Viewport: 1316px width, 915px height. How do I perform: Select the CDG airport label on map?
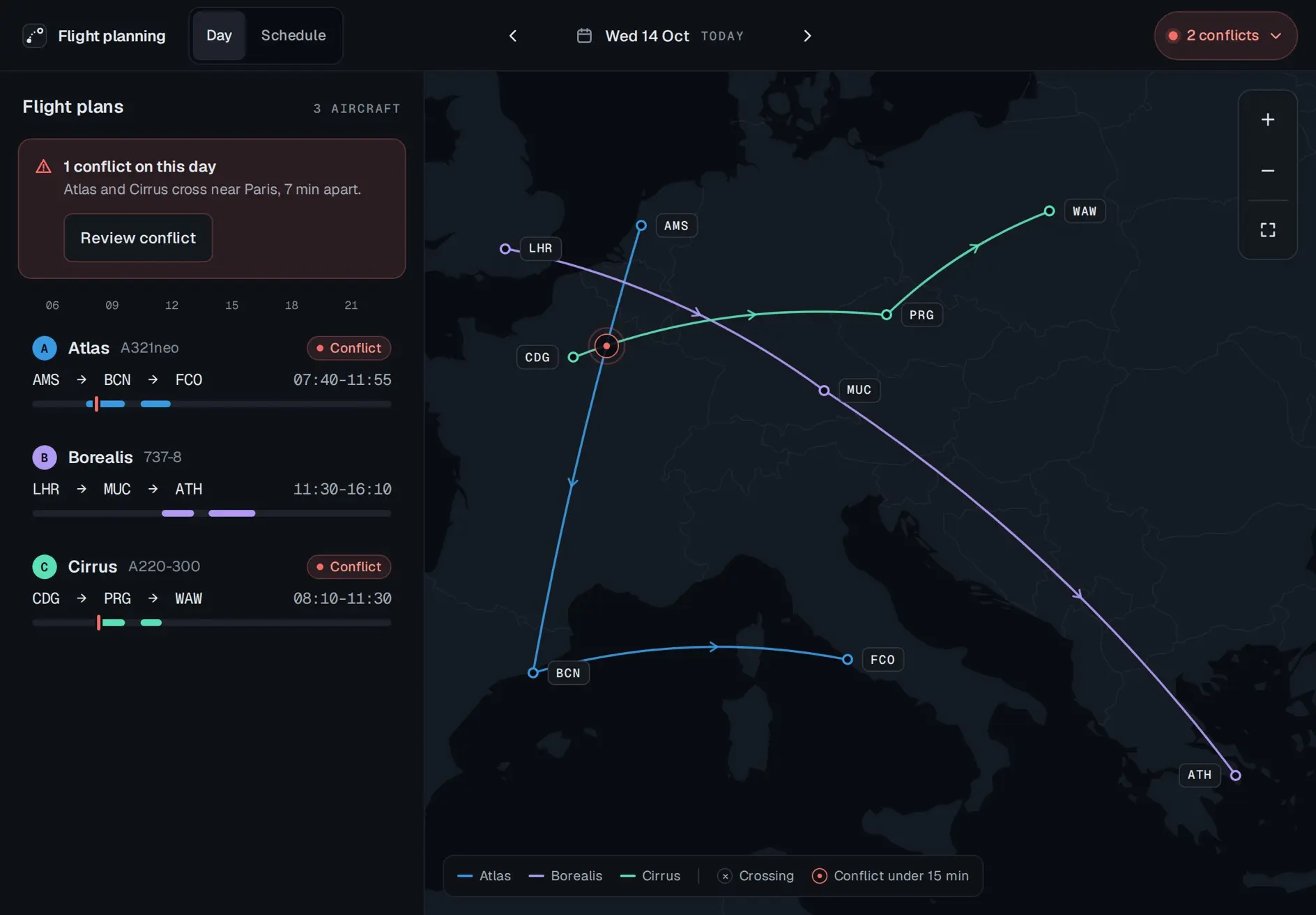(x=537, y=357)
